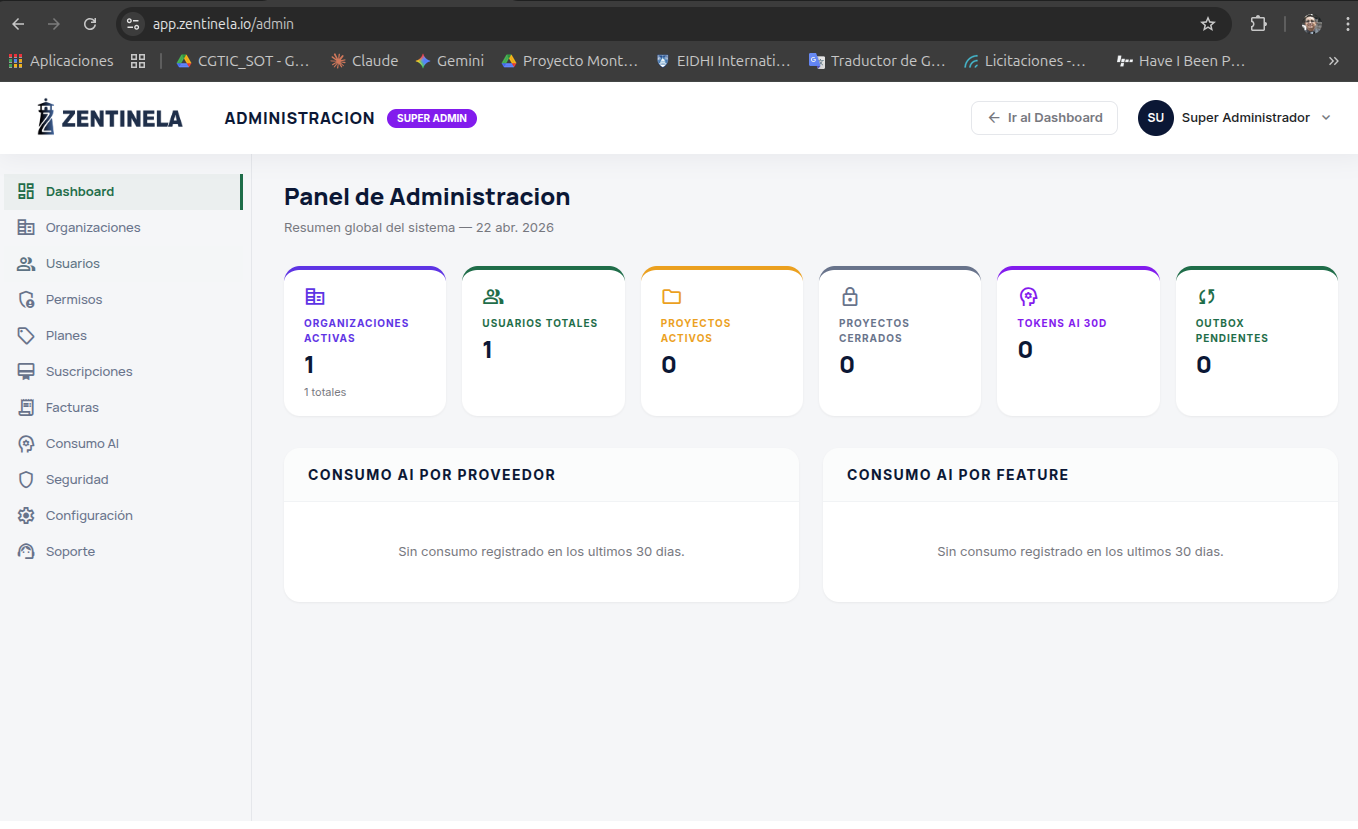Viewport: 1358px width, 829px height.
Task: Open the Proyecto Mont… bookmark
Action: (569, 61)
